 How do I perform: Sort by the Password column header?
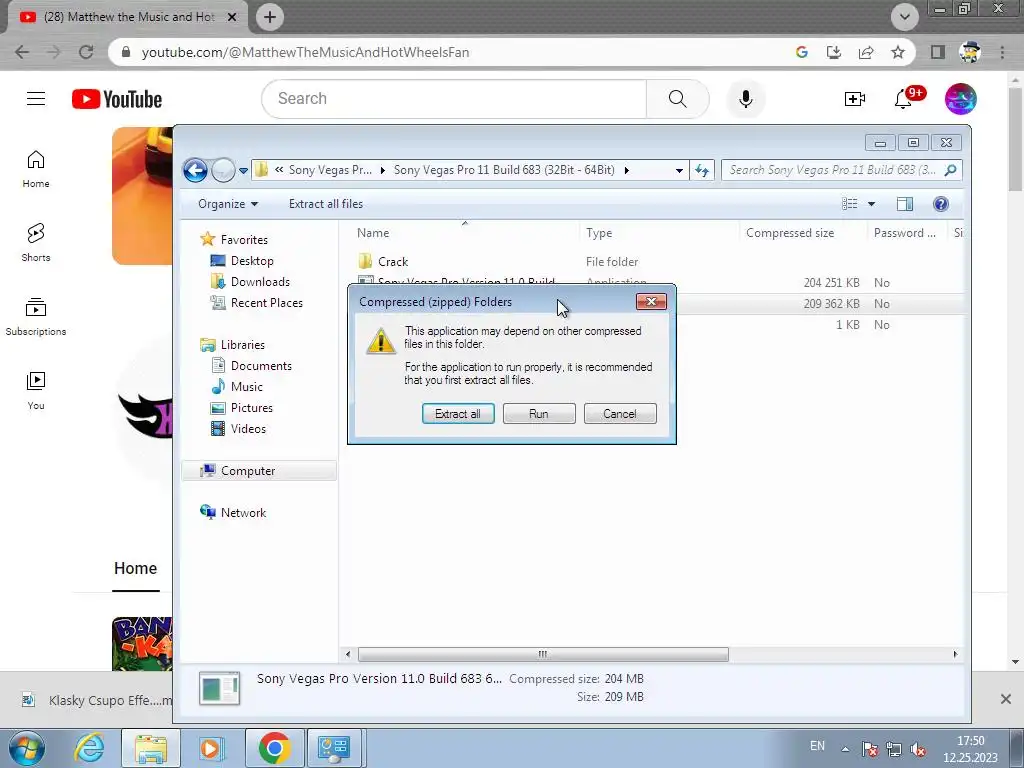(x=904, y=233)
